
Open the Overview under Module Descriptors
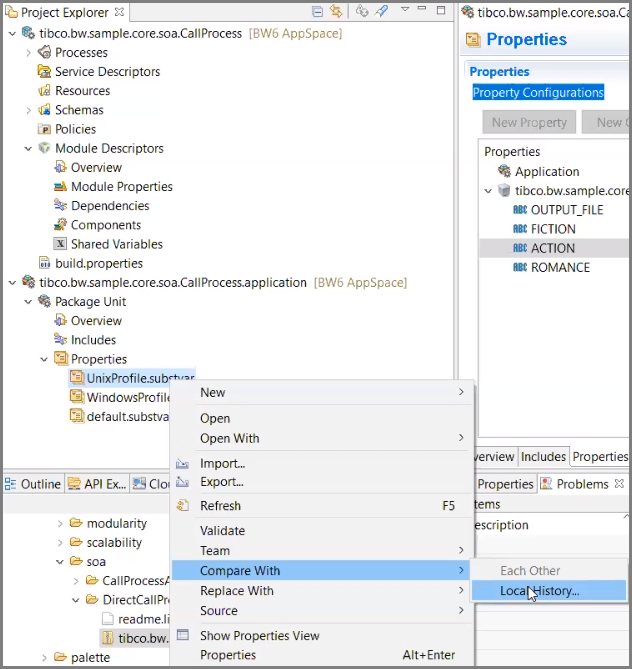pos(96,167)
